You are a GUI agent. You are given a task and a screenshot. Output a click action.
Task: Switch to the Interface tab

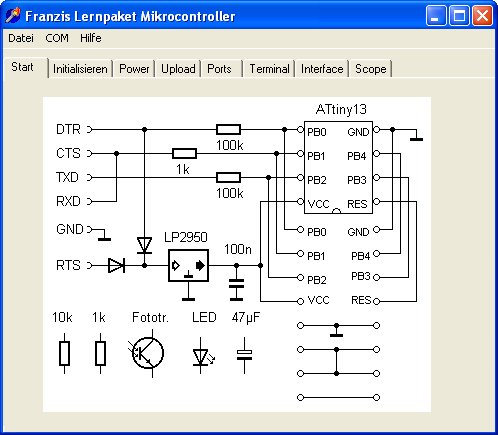pos(322,69)
